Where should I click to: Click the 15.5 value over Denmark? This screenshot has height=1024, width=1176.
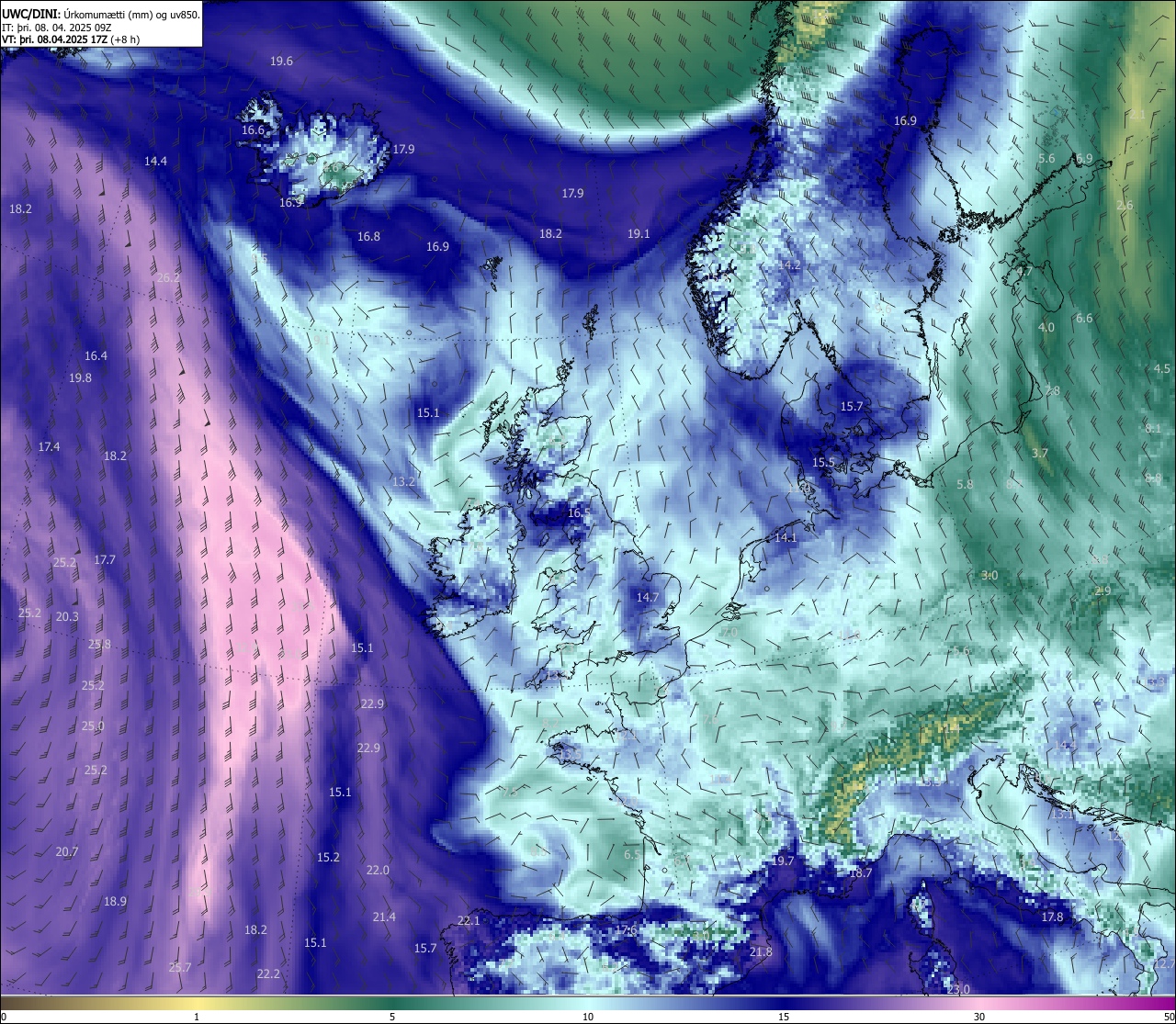click(x=824, y=464)
